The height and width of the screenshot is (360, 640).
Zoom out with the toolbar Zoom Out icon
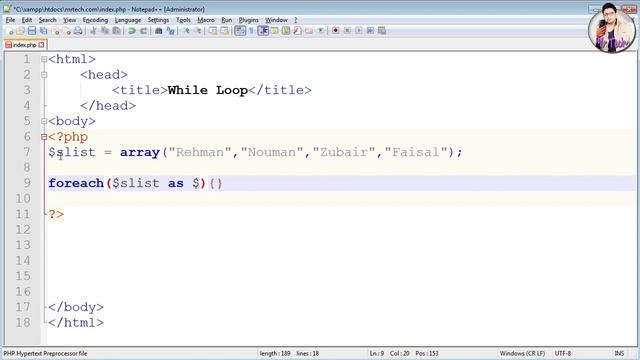(x=198, y=31)
